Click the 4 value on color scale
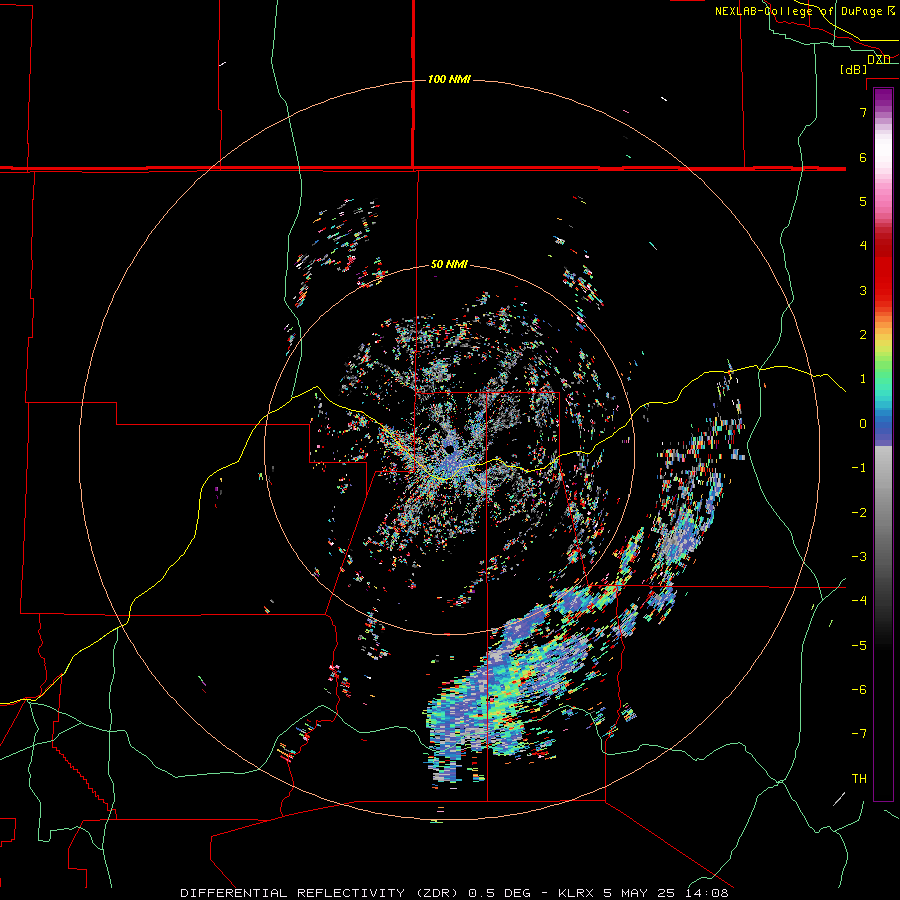This screenshot has width=900, height=900. 863,246
